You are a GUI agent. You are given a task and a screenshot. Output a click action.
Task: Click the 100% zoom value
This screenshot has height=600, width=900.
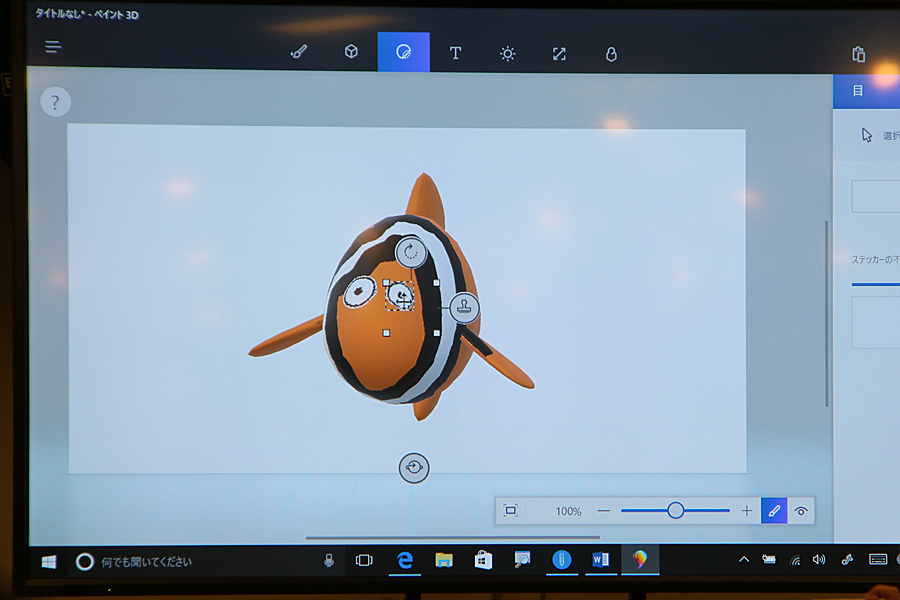568,511
